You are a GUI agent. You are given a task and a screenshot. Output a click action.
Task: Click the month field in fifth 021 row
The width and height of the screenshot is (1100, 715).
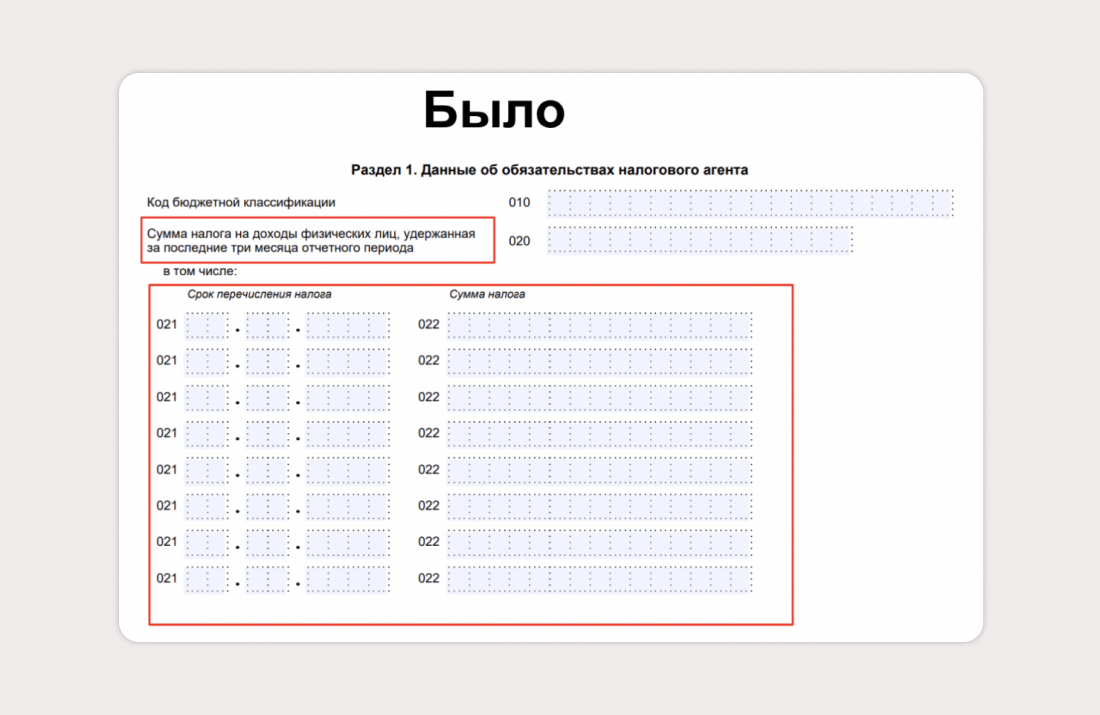point(267,470)
